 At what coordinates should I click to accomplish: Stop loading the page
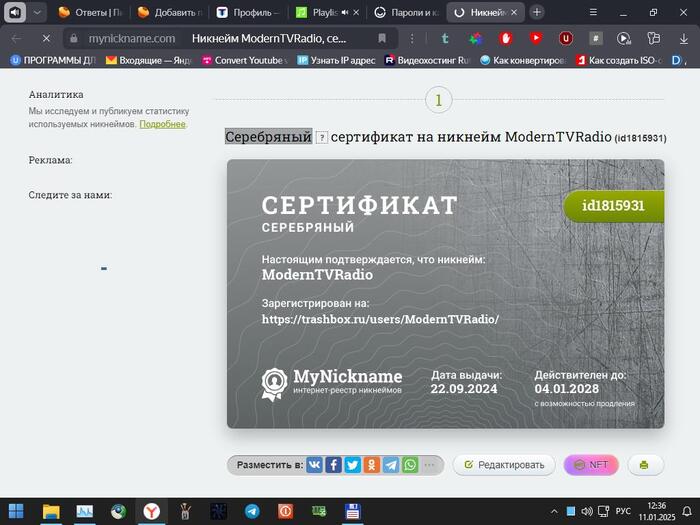click(46, 39)
